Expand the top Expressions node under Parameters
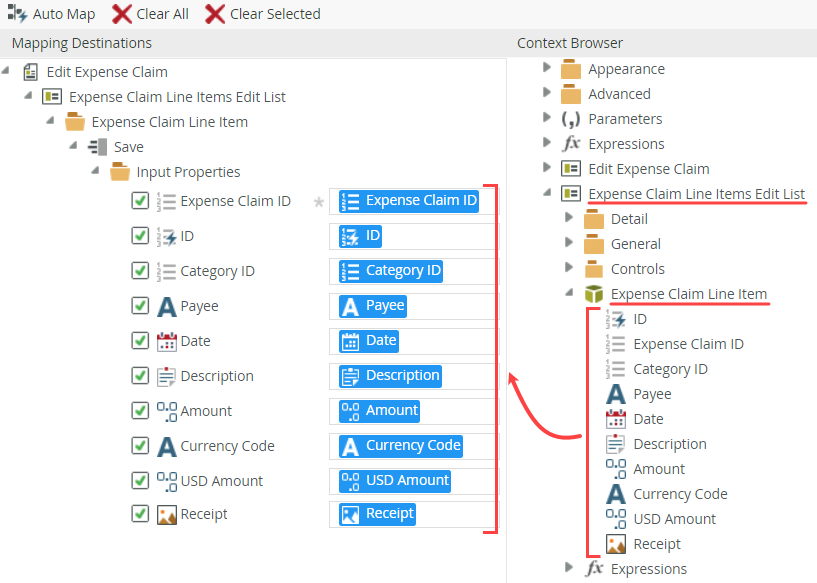The image size is (817, 583). [547, 142]
